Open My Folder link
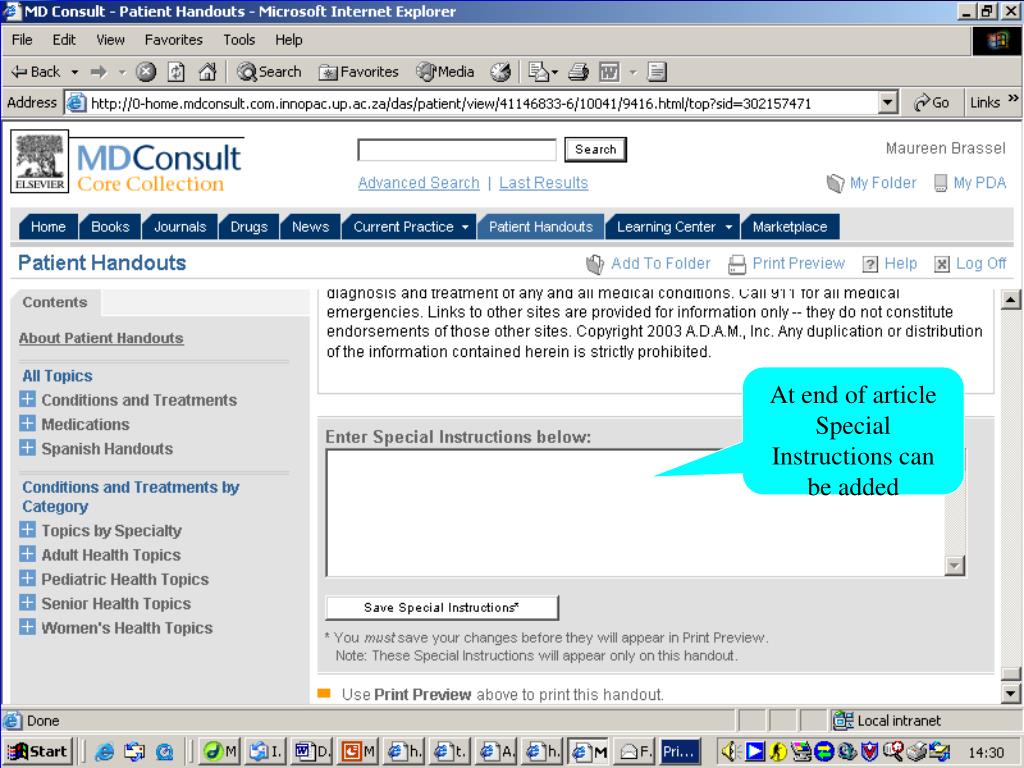 click(x=871, y=183)
